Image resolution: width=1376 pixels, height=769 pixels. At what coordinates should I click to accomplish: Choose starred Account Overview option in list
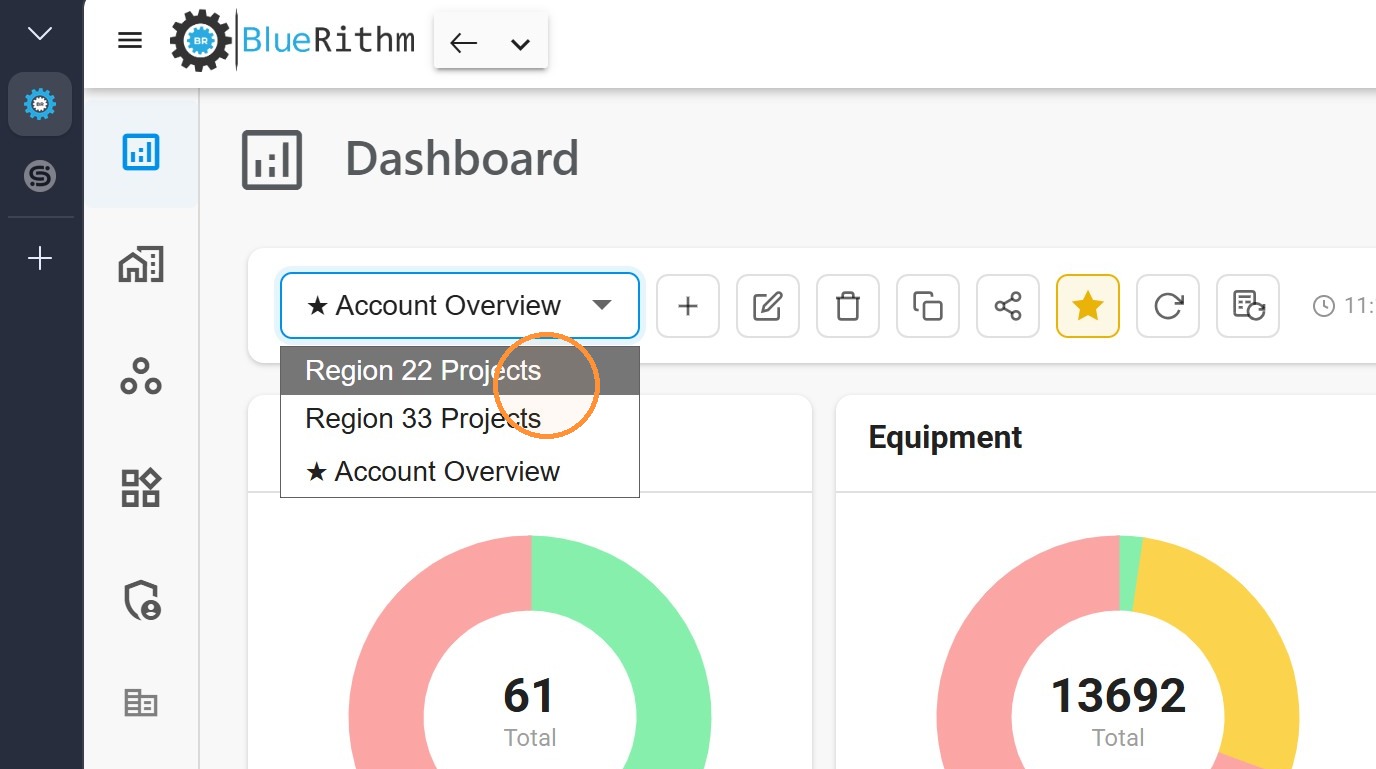[x=460, y=471]
